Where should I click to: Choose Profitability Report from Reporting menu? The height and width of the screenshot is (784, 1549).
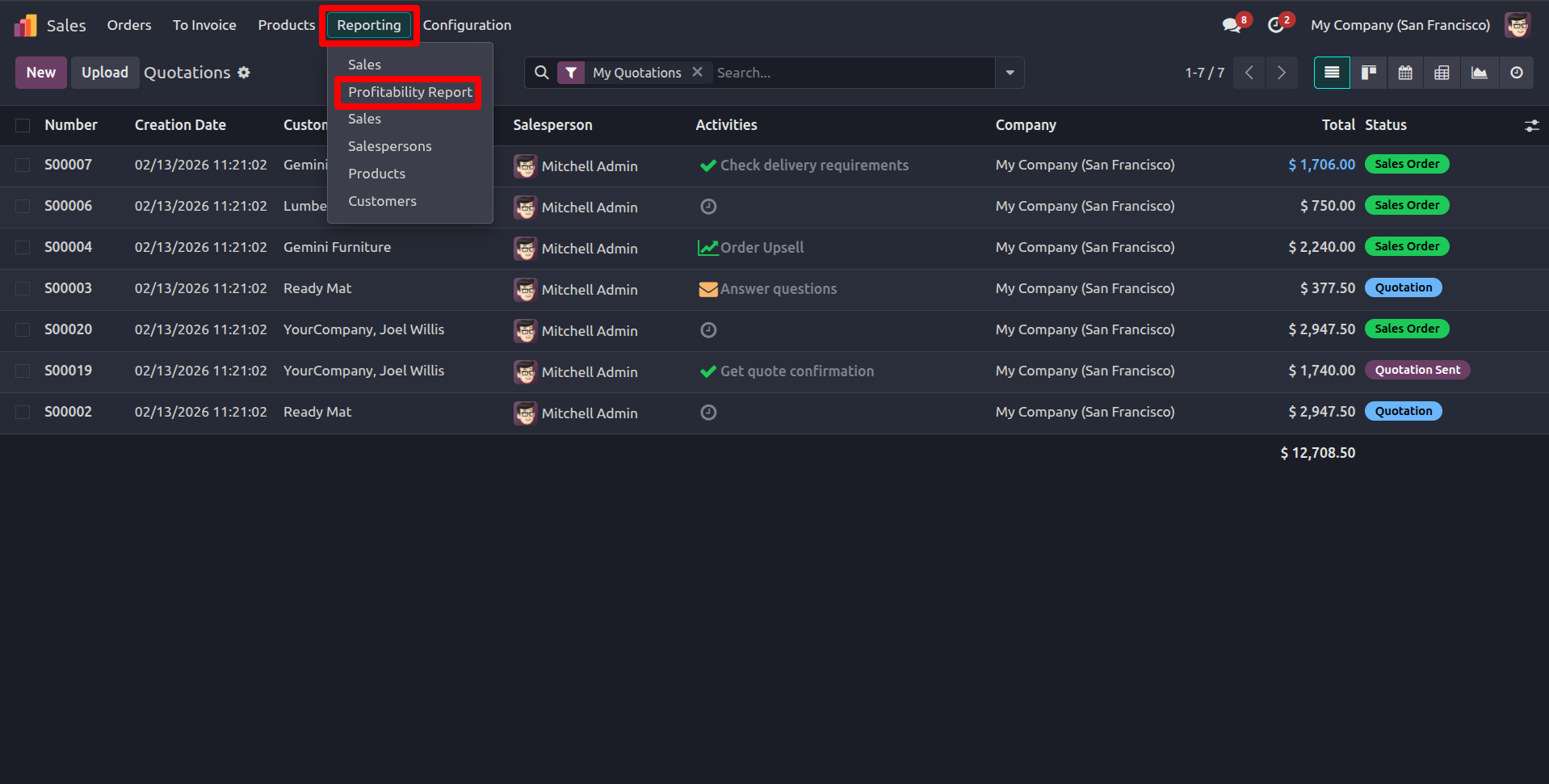coord(409,92)
